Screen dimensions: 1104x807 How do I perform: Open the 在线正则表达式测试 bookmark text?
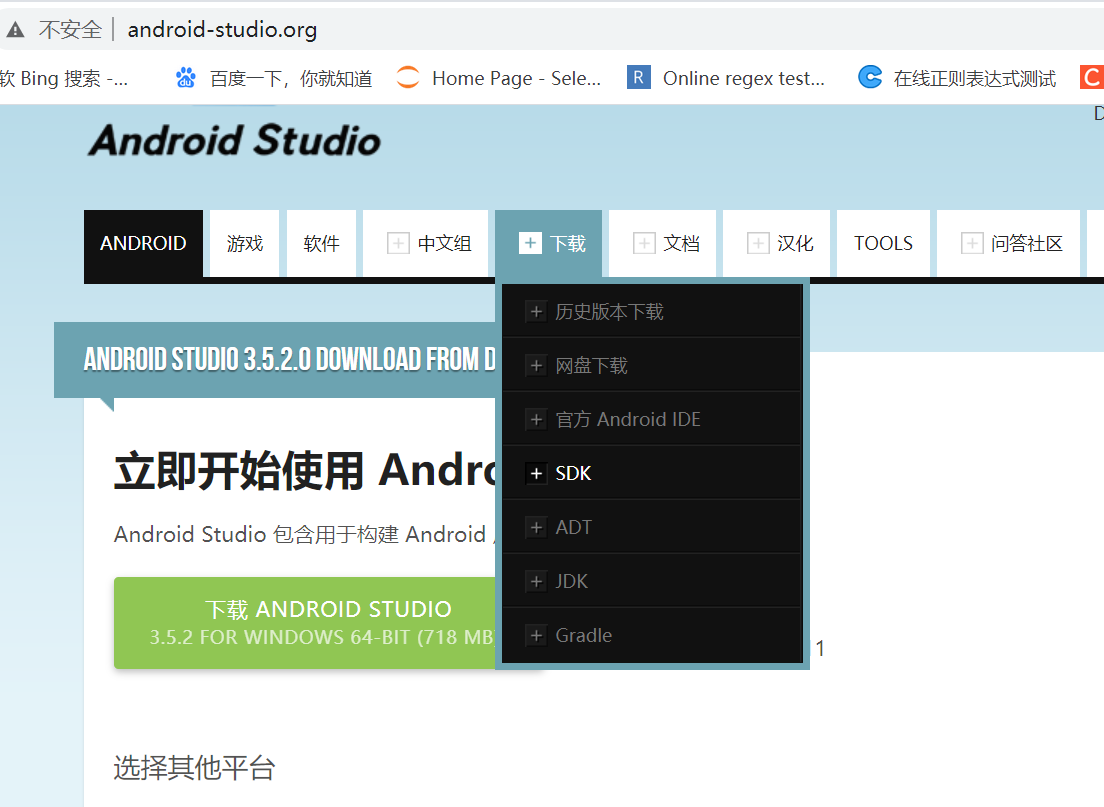coord(974,78)
